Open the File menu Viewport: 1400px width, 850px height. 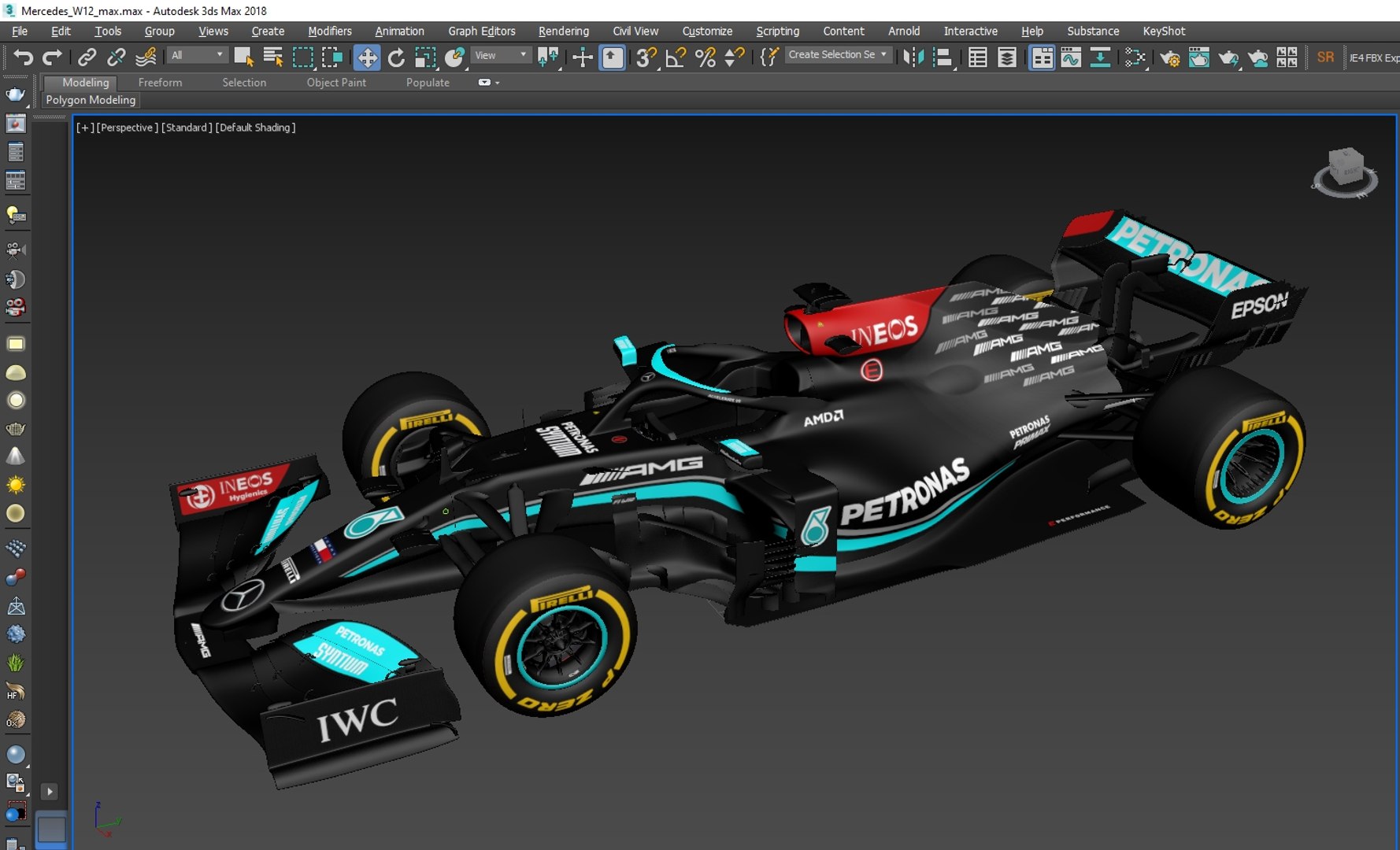click(x=20, y=31)
